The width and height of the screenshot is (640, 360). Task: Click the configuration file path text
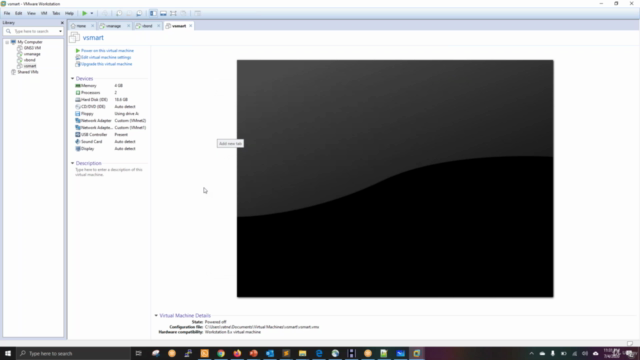coord(262,327)
